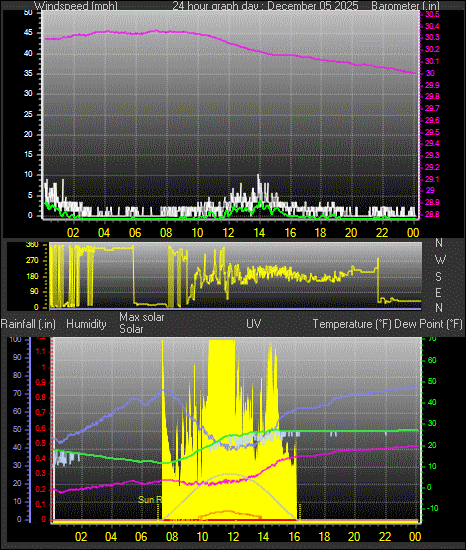Click hour 14 on the windspeed chart
Viewport: 466px width, 550px height.
pyautogui.click(x=259, y=233)
